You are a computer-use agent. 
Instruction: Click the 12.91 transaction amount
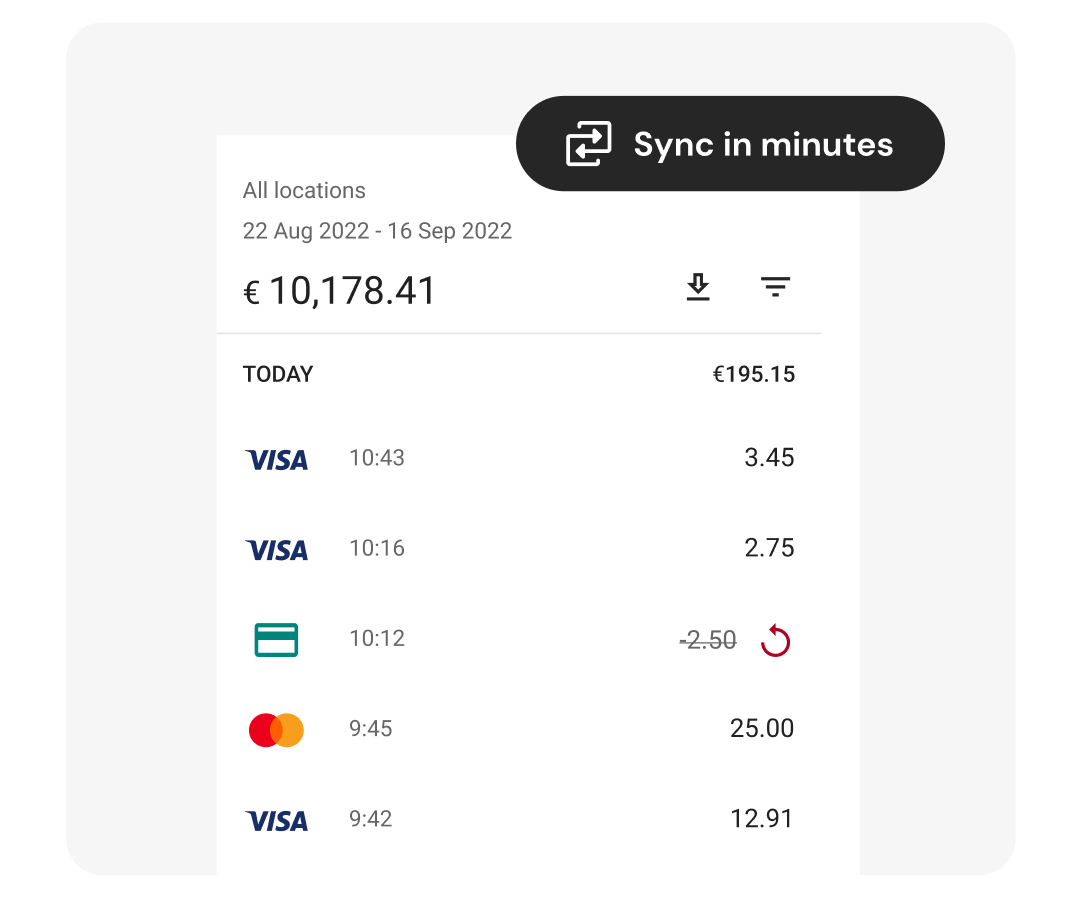(x=762, y=819)
